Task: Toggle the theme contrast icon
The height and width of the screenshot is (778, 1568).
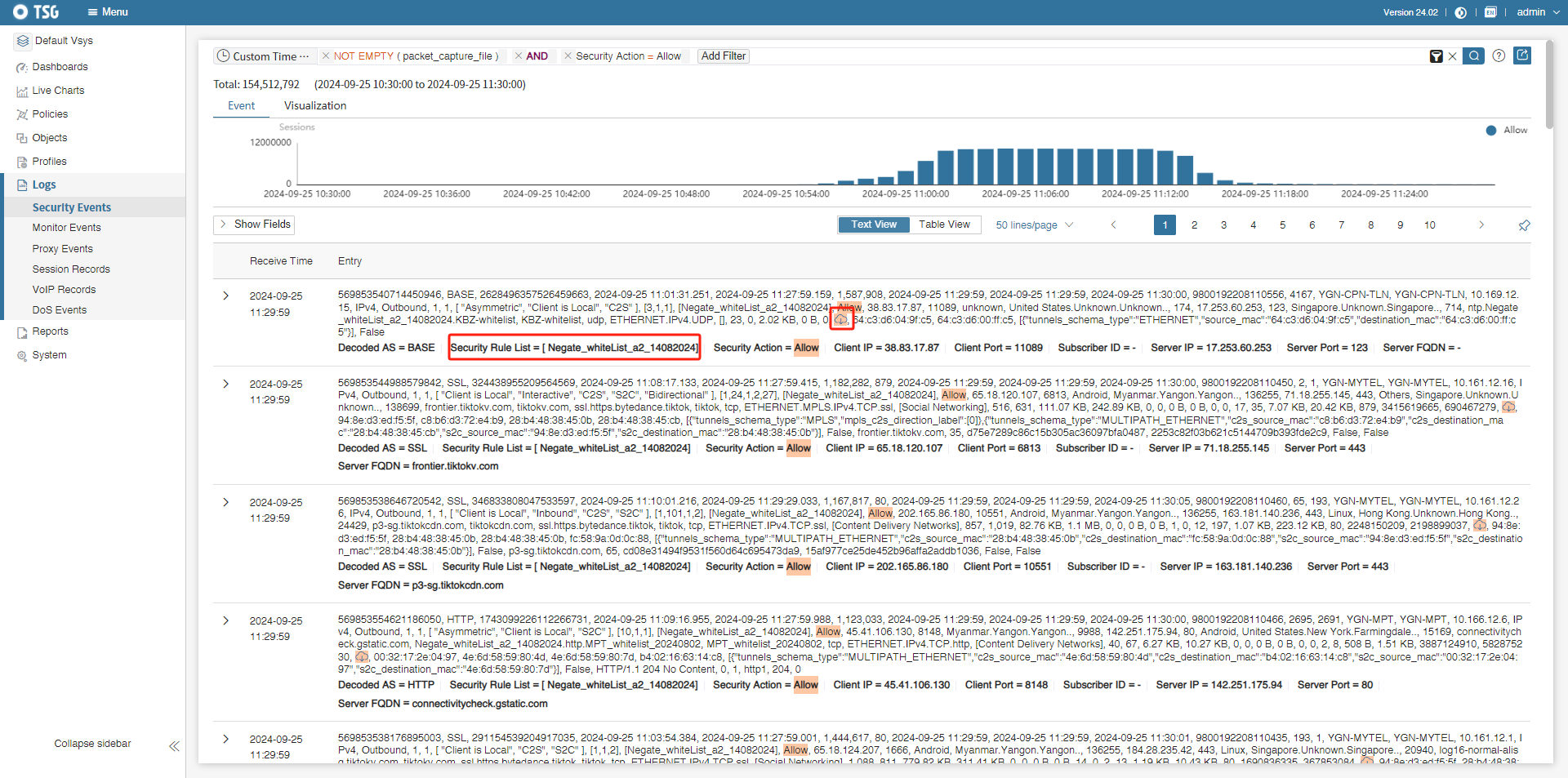Action: 1461,12
